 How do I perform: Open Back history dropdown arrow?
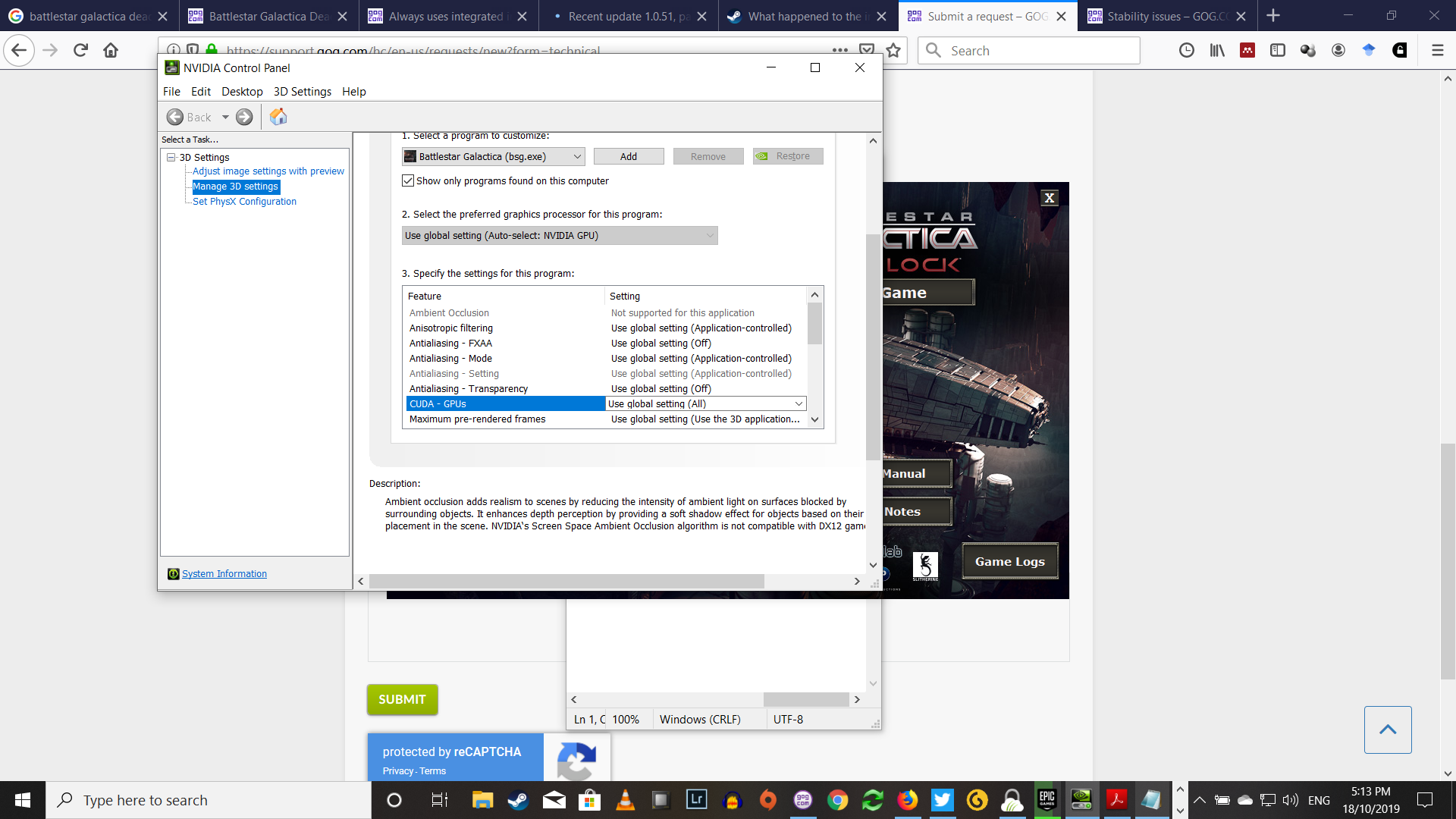(x=225, y=117)
